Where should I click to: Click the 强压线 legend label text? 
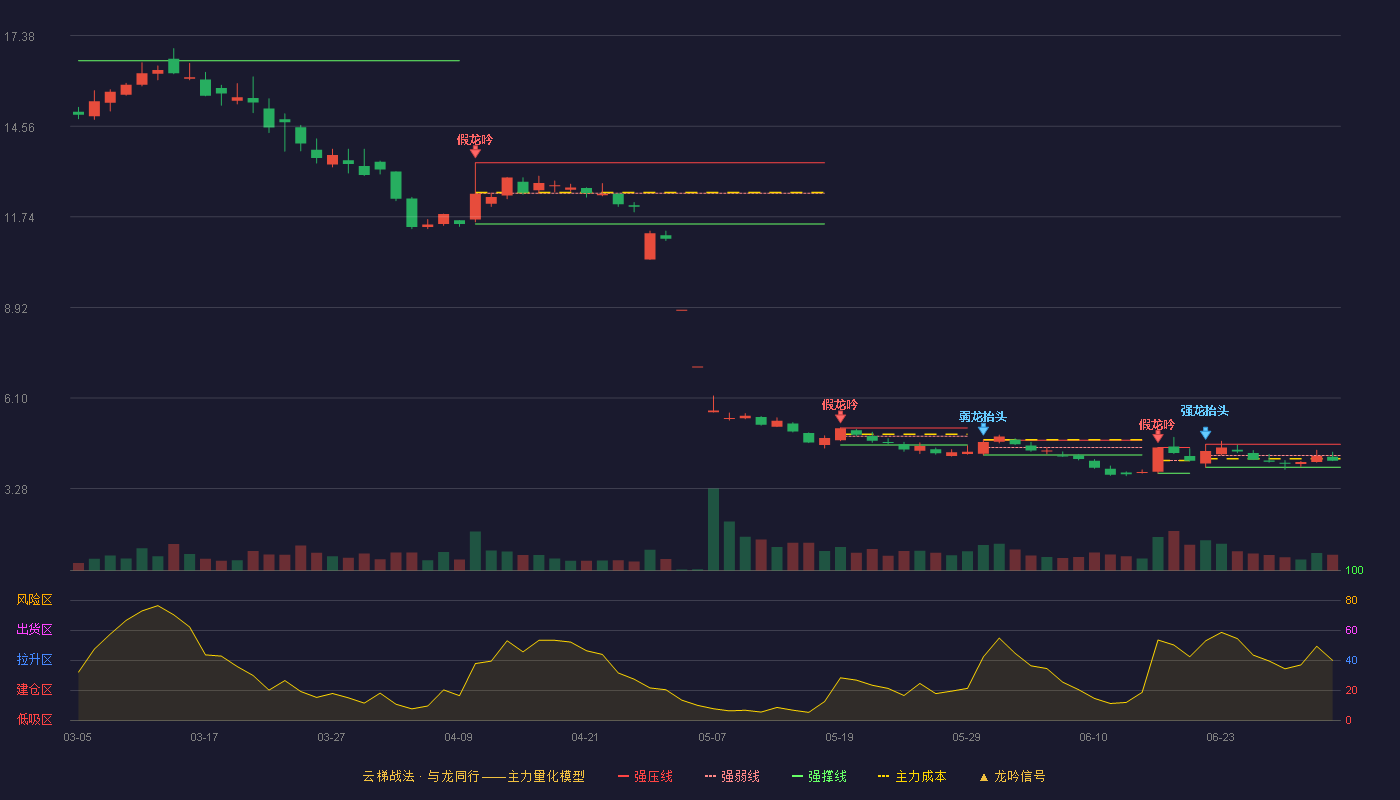pyautogui.click(x=653, y=776)
